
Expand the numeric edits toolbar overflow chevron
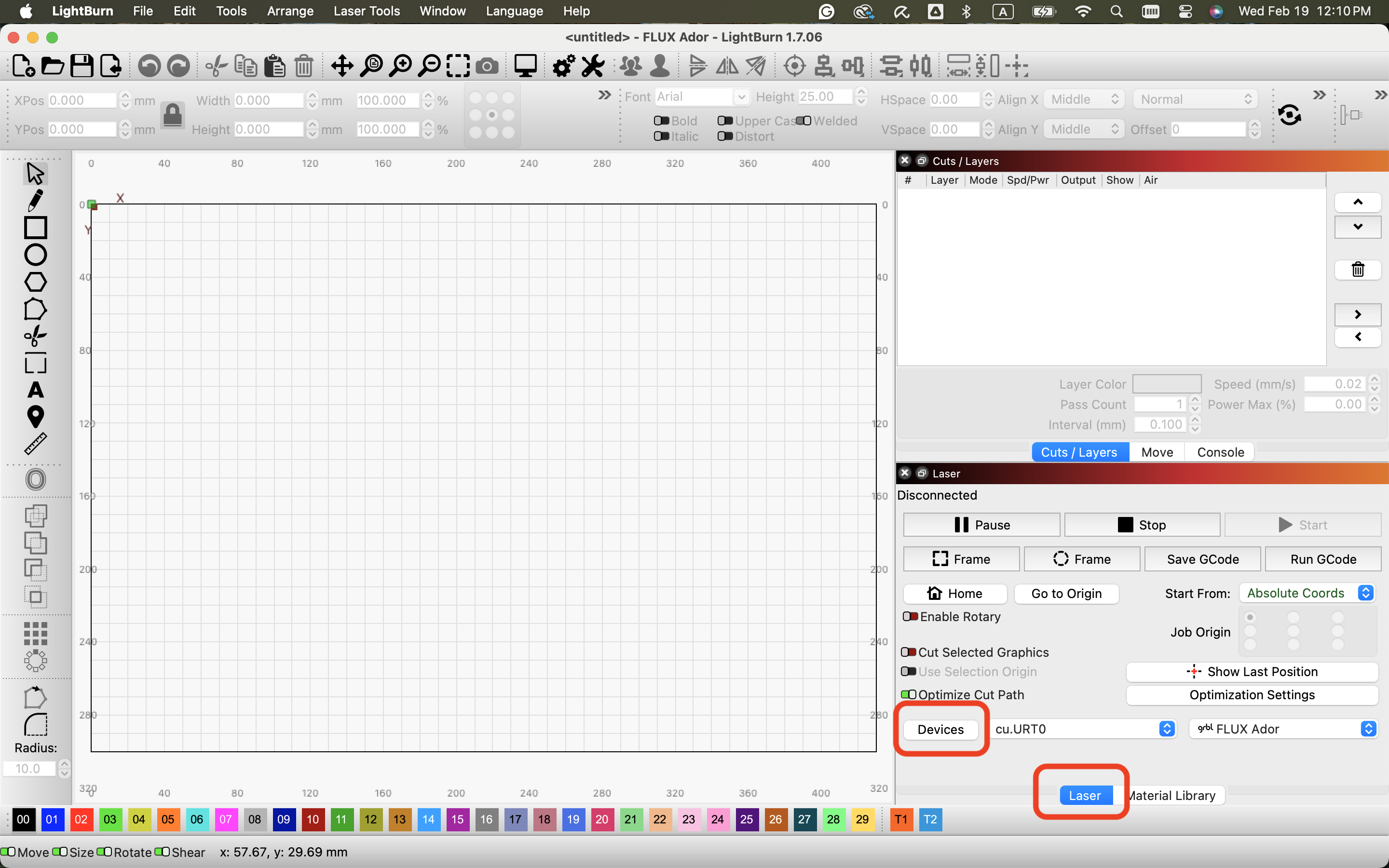(604, 95)
